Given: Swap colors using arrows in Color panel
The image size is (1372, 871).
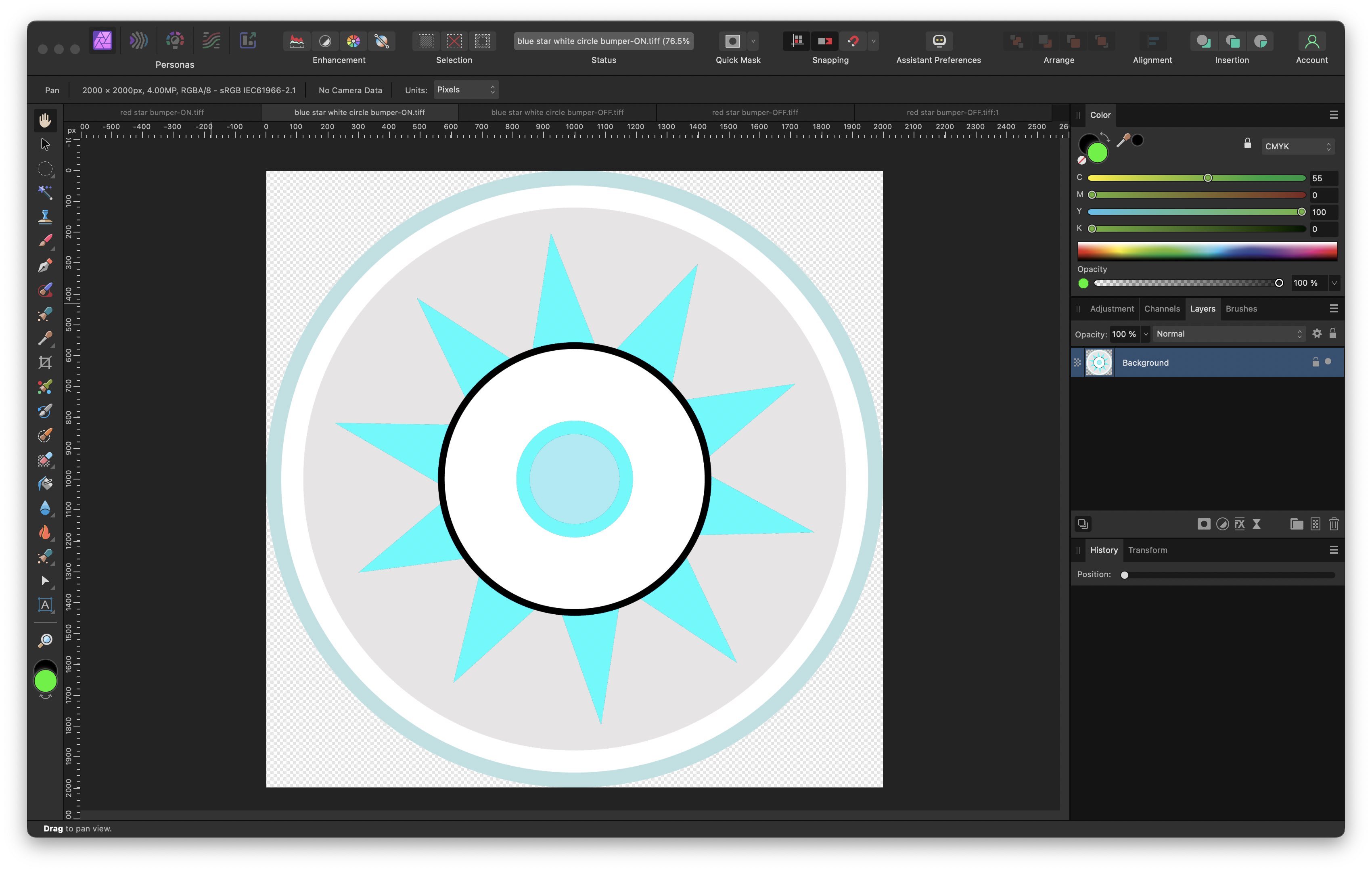Looking at the screenshot, I should pyautogui.click(x=1105, y=137).
